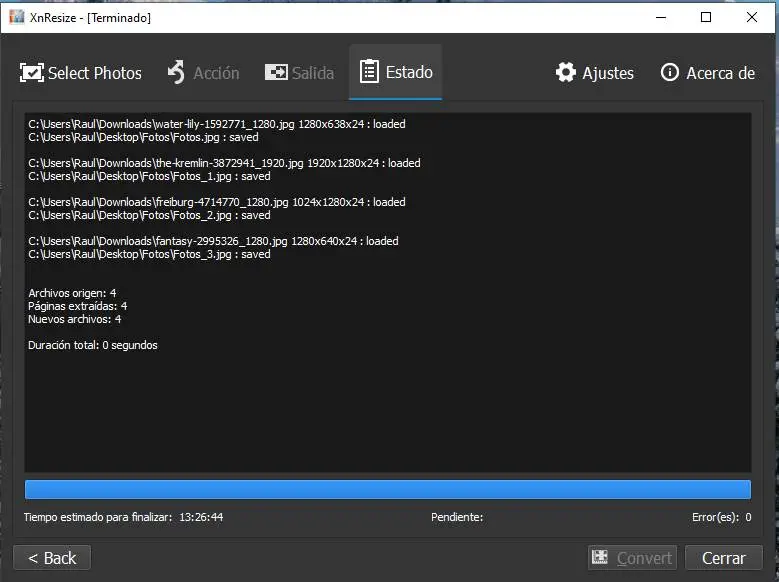The width and height of the screenshot is (779, 582).
Task: Go back with the < Back button
Action: tap(52, 558)
